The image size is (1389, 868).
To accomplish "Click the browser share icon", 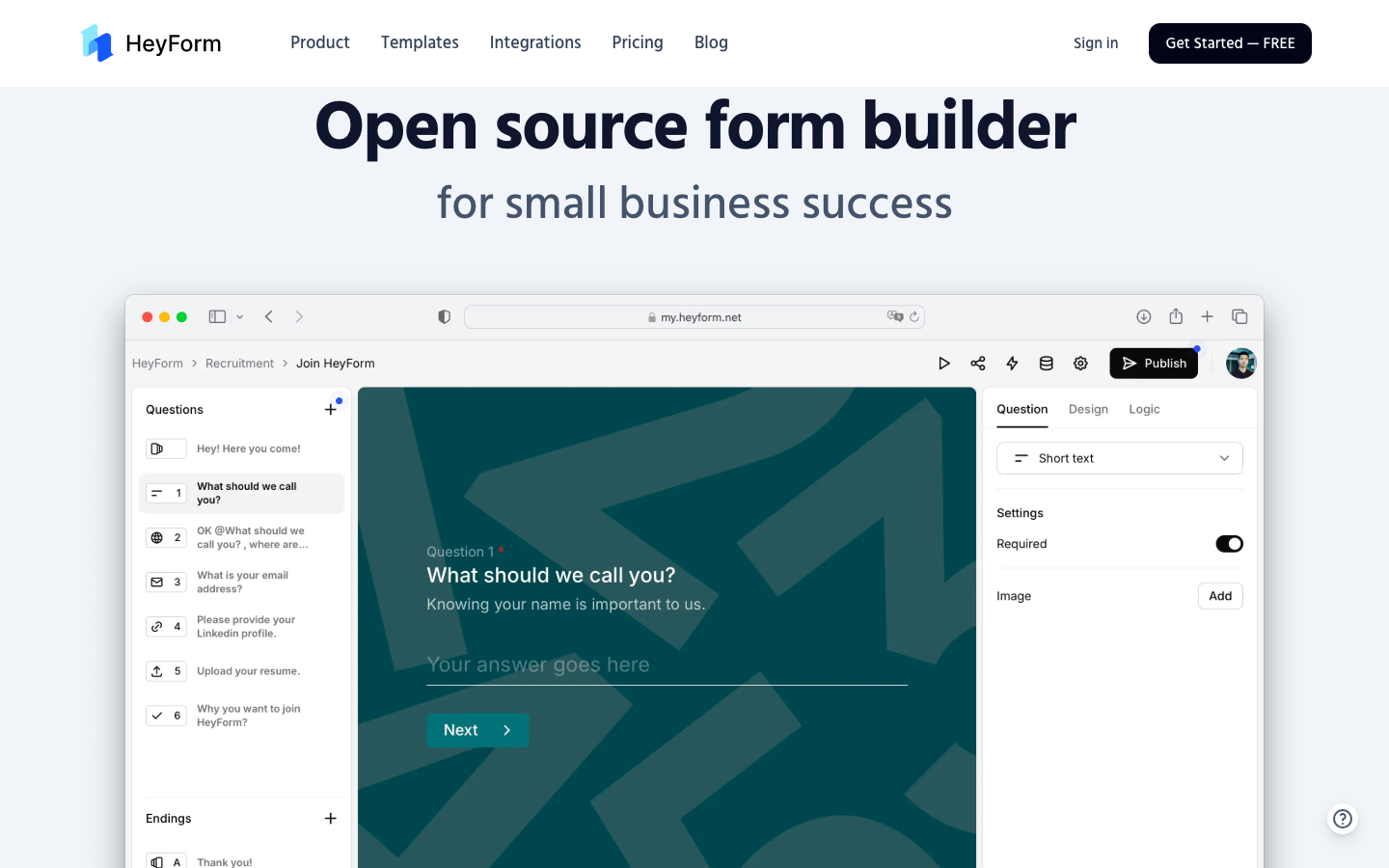I will [x=1176, y=316].
